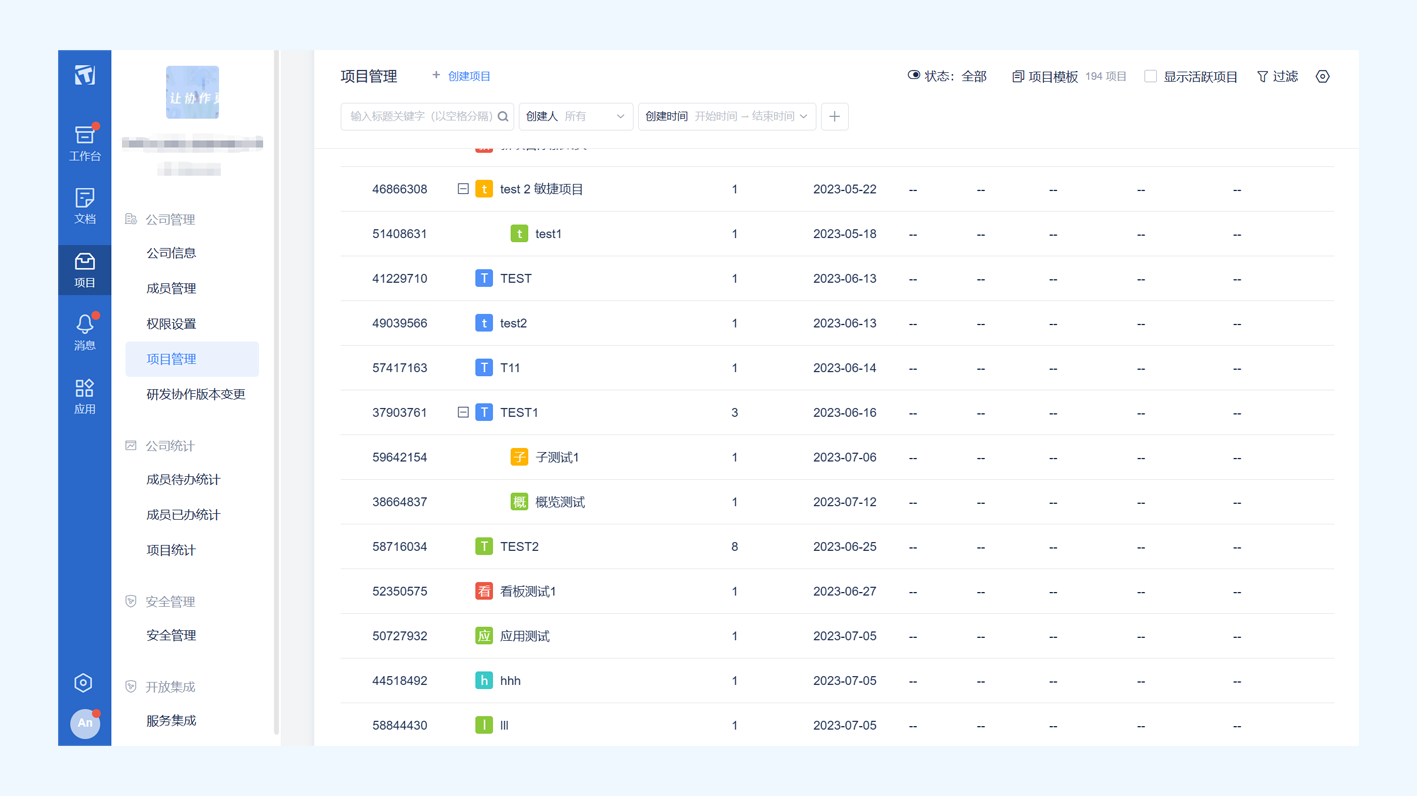Screen dimensions: 1417x796
Task: Click the blue T icon of TEST
Action: [x=484, y=278]
